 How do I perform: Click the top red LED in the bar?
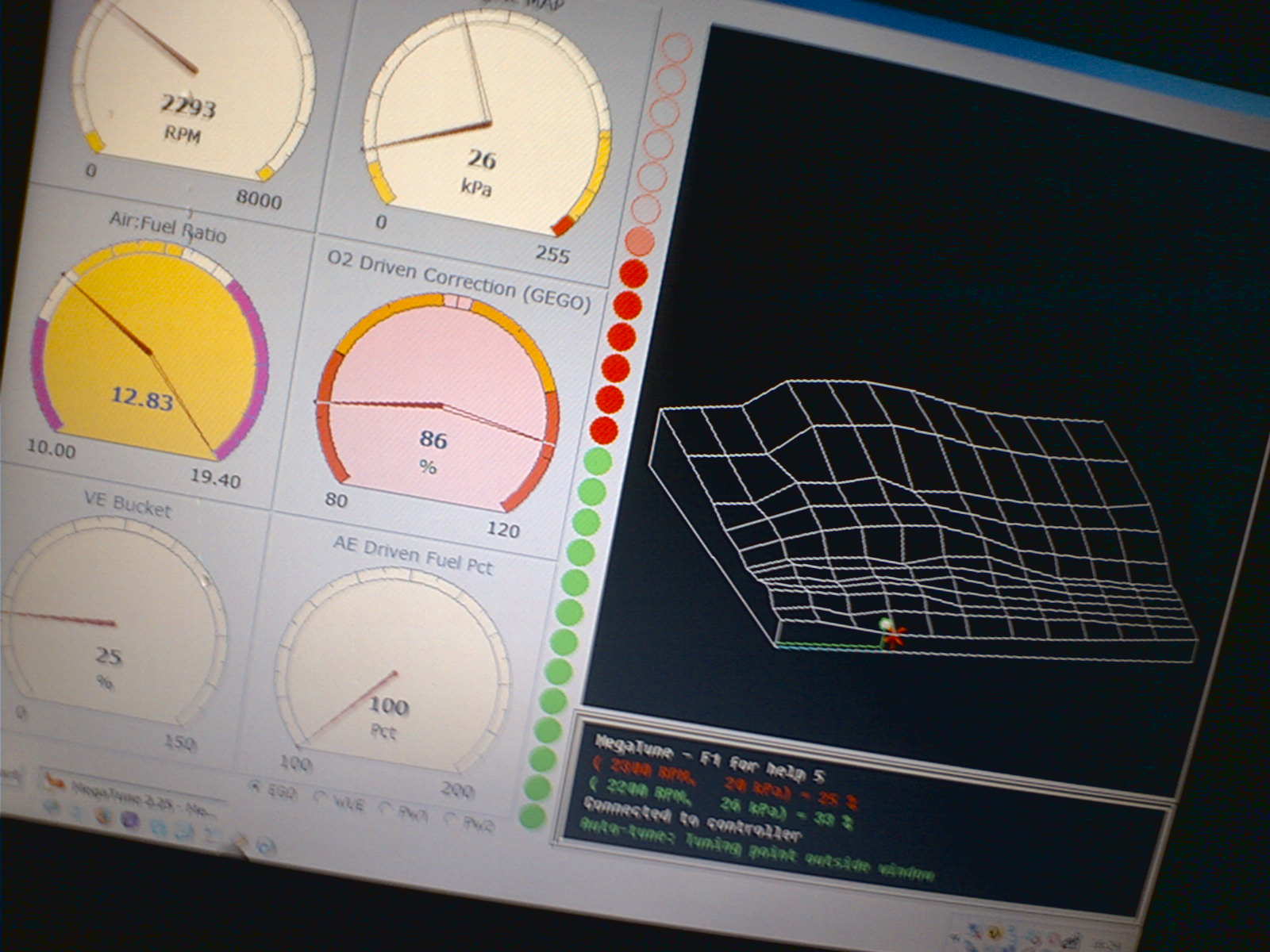[x=633, y=273]
